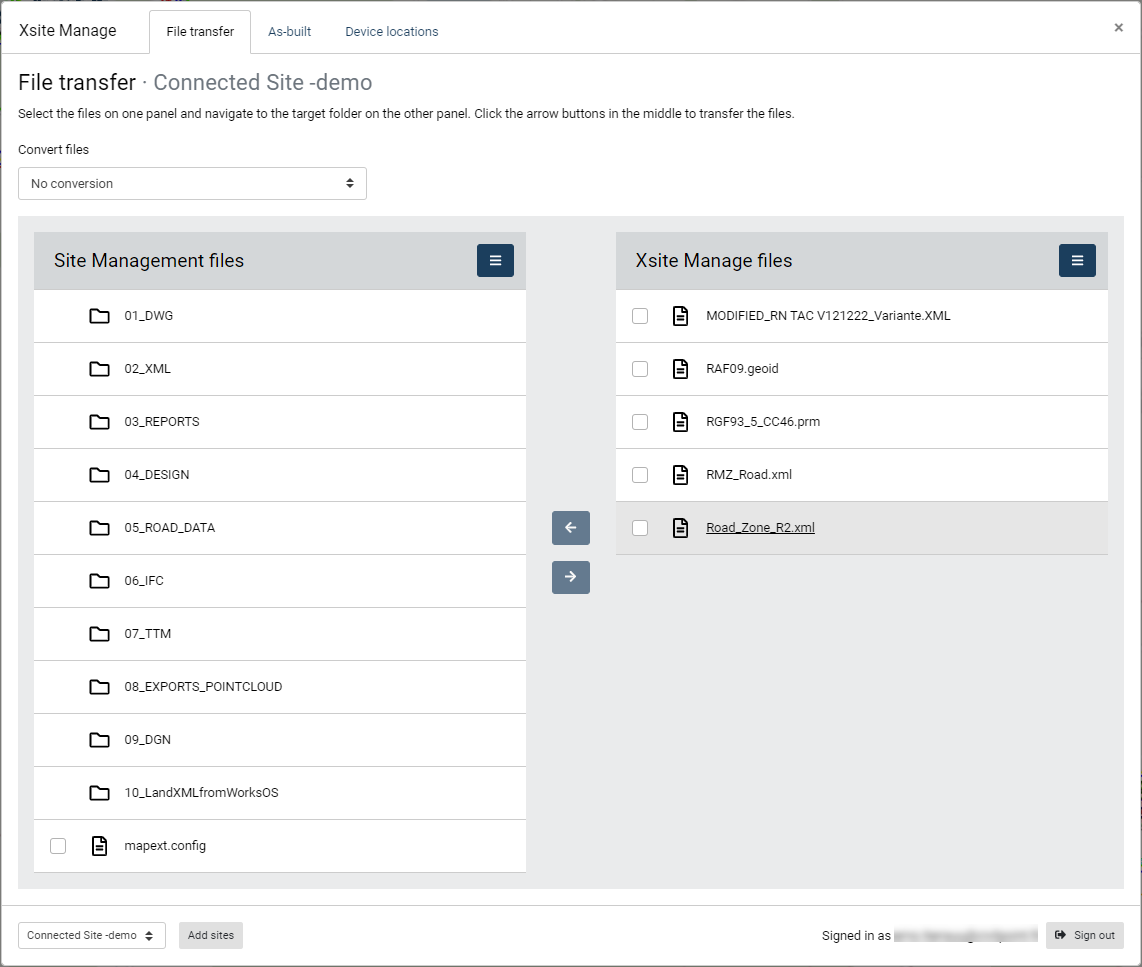Select the MODIFIED_RN TAC V121222_Variante.XML checkbox
Image resolution: width=1142 pixels, height=967 pixels.
coord(640,316)
